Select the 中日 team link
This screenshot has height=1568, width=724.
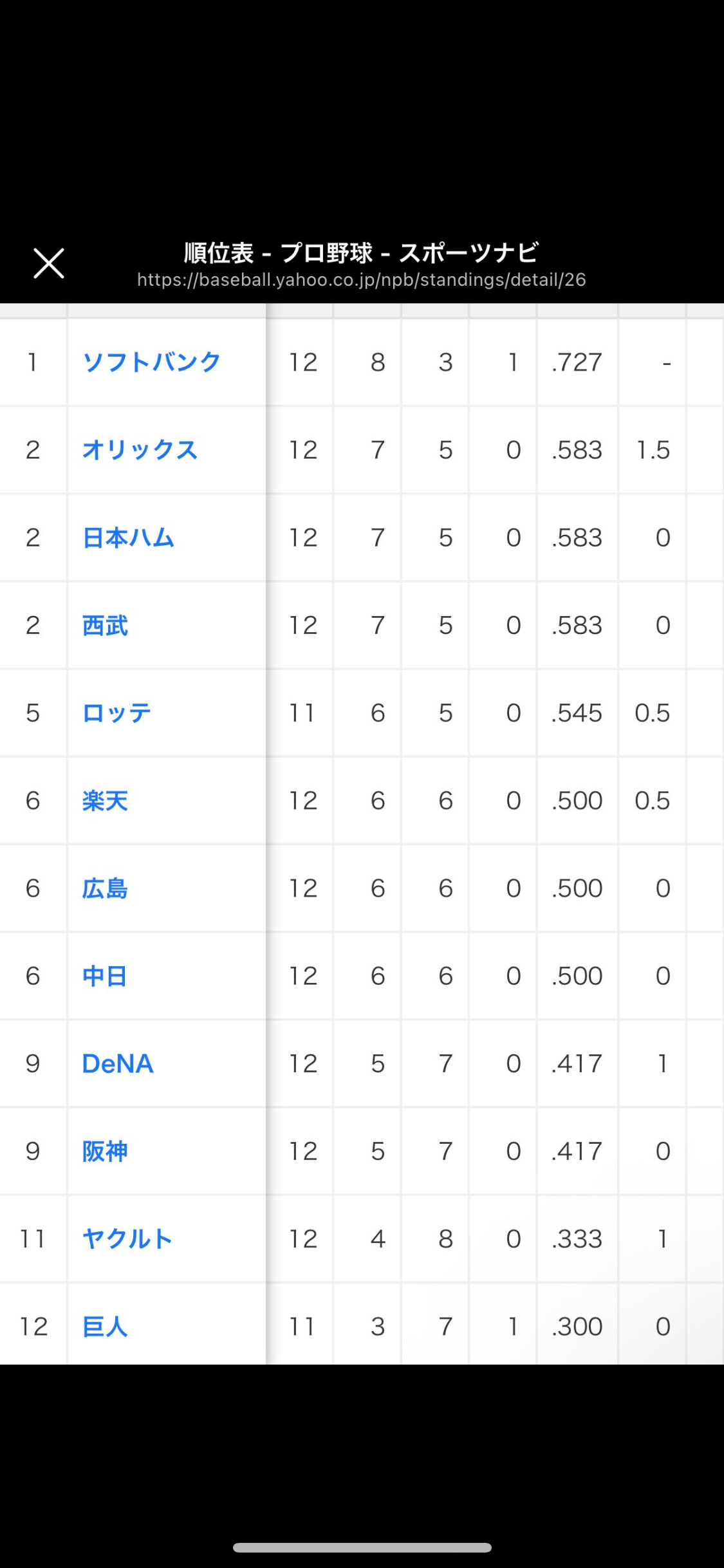[x=105, y=976]
